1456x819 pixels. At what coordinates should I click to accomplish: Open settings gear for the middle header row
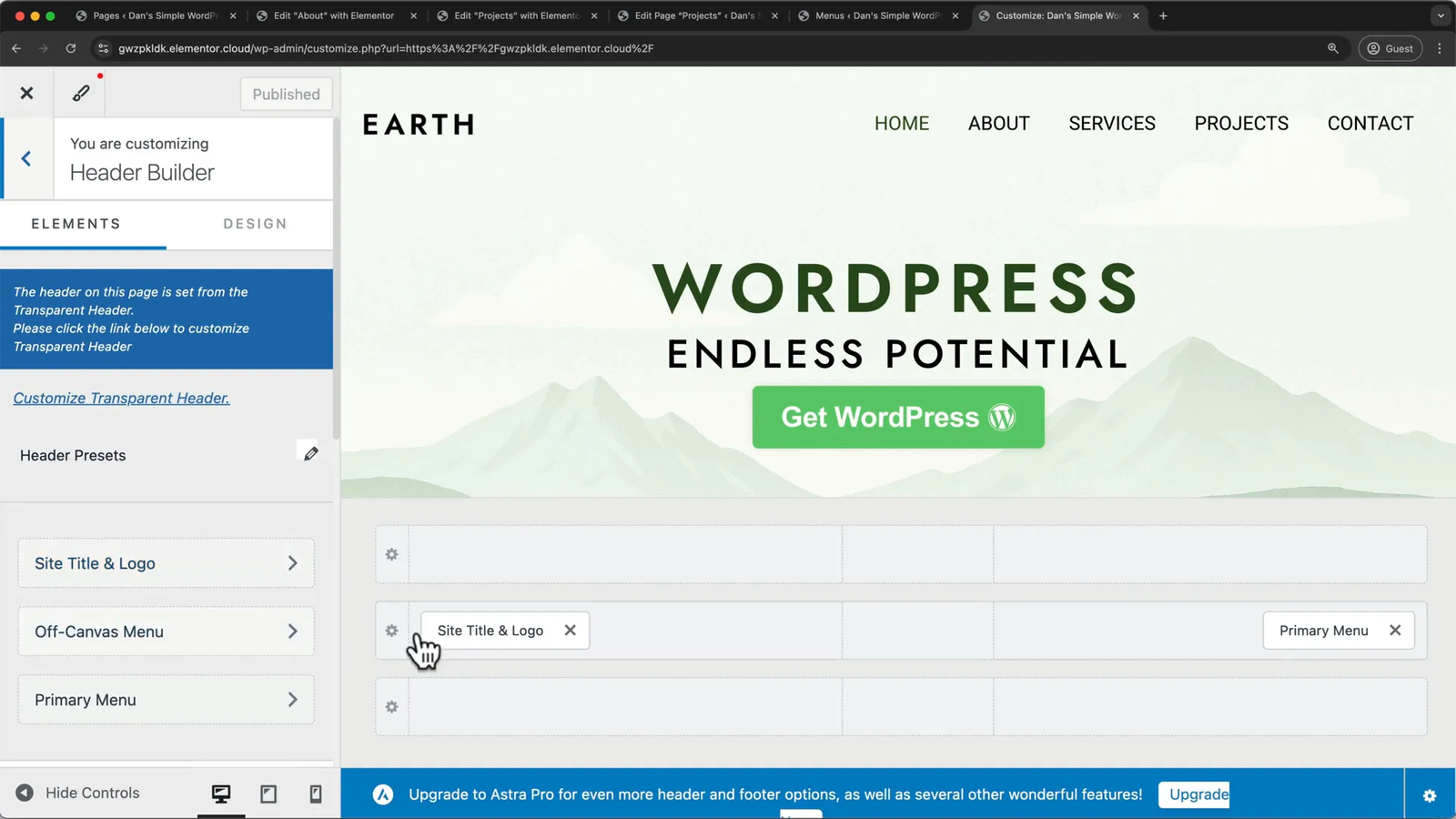[392, 631]
